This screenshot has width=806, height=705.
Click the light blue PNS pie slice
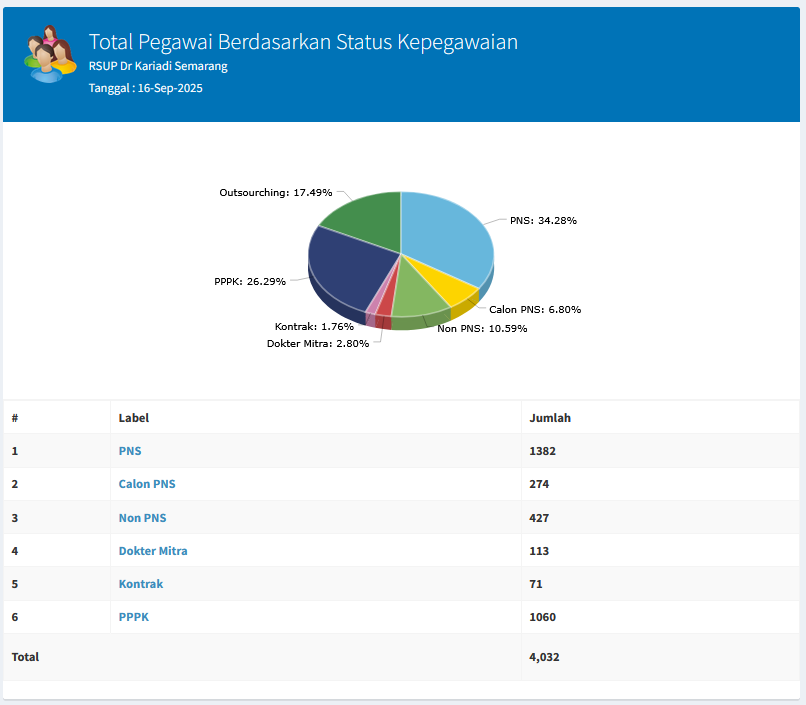[x=447, y=235]
